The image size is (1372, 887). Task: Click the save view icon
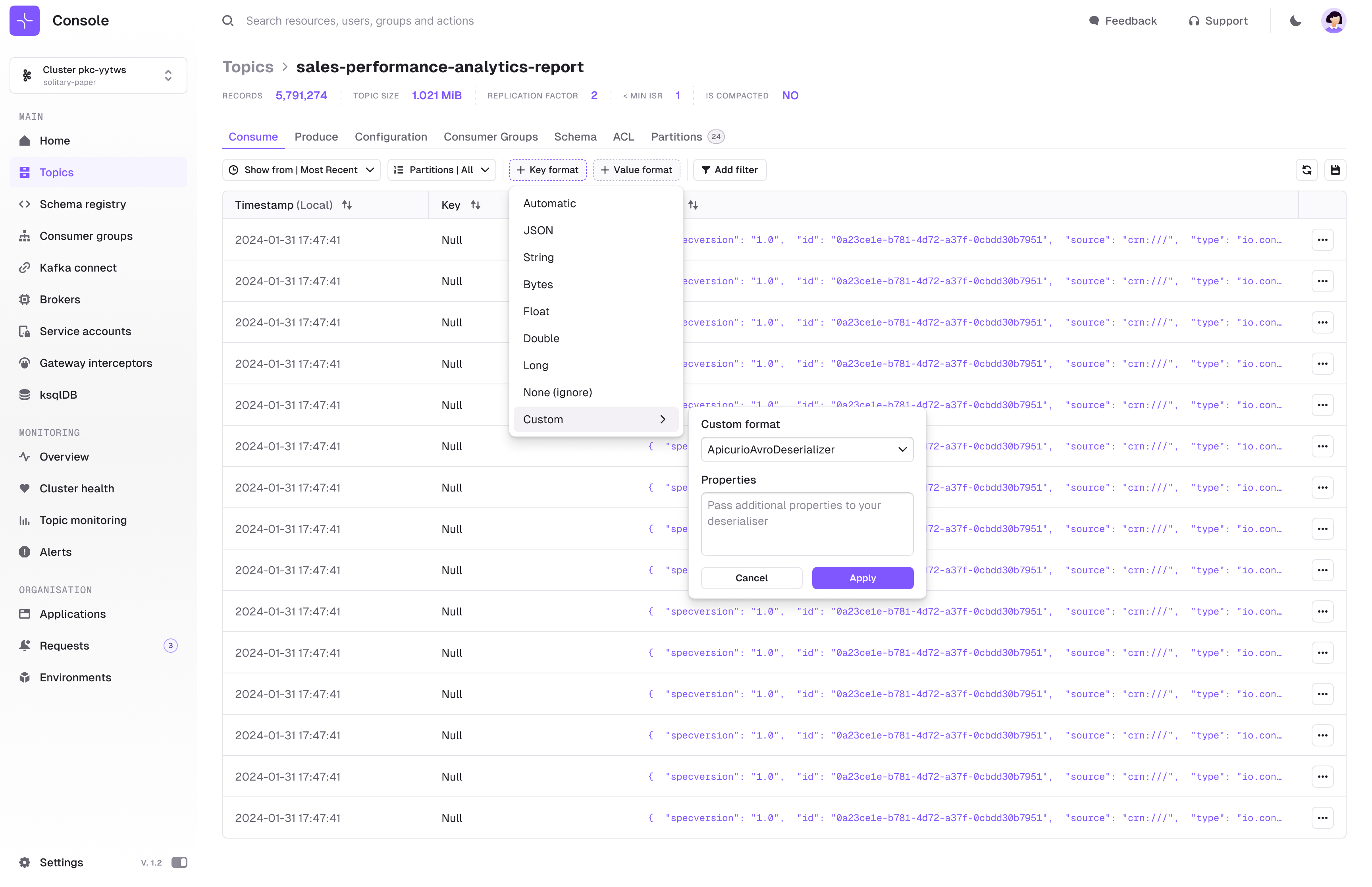pyautogui.click(x=1335, y=170)
